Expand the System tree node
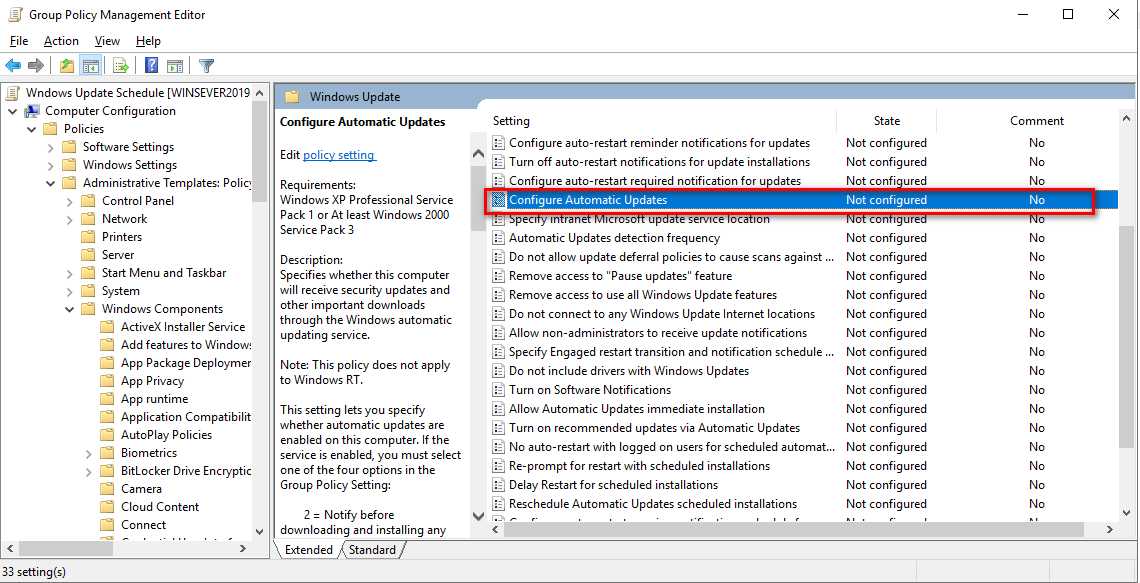 tap(70, 292)
